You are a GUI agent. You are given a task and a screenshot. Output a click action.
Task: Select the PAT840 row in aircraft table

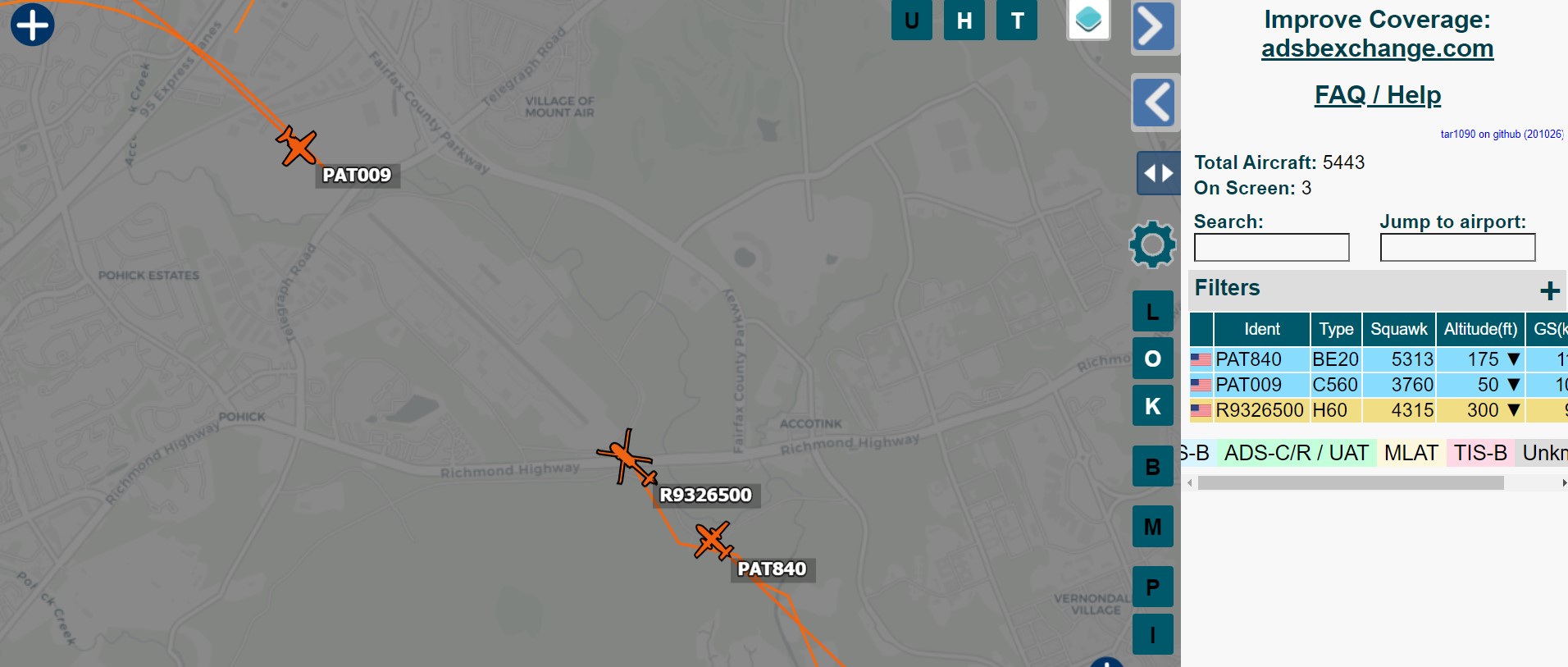click(x=1379, y=359)
